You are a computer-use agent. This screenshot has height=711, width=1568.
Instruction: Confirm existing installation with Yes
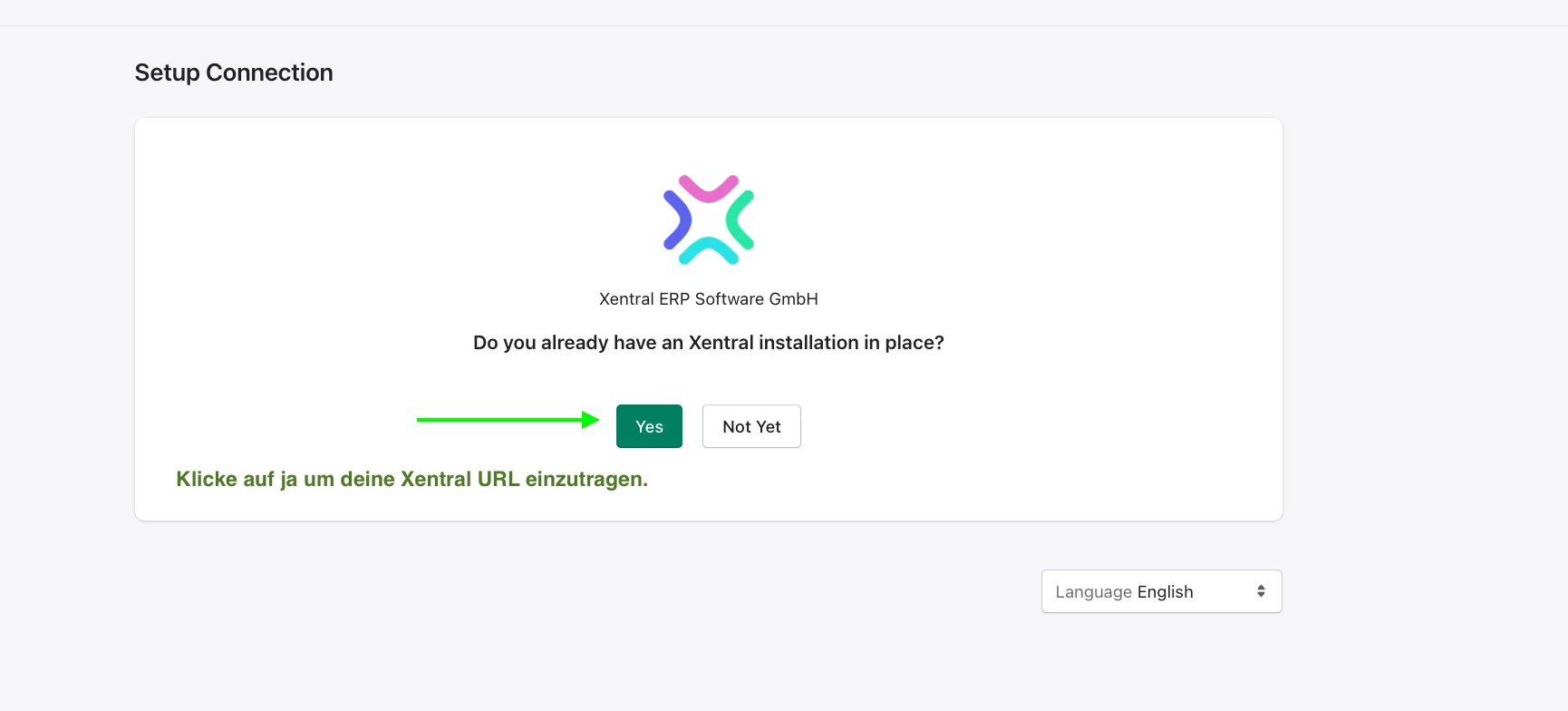[x=649, y=426]
